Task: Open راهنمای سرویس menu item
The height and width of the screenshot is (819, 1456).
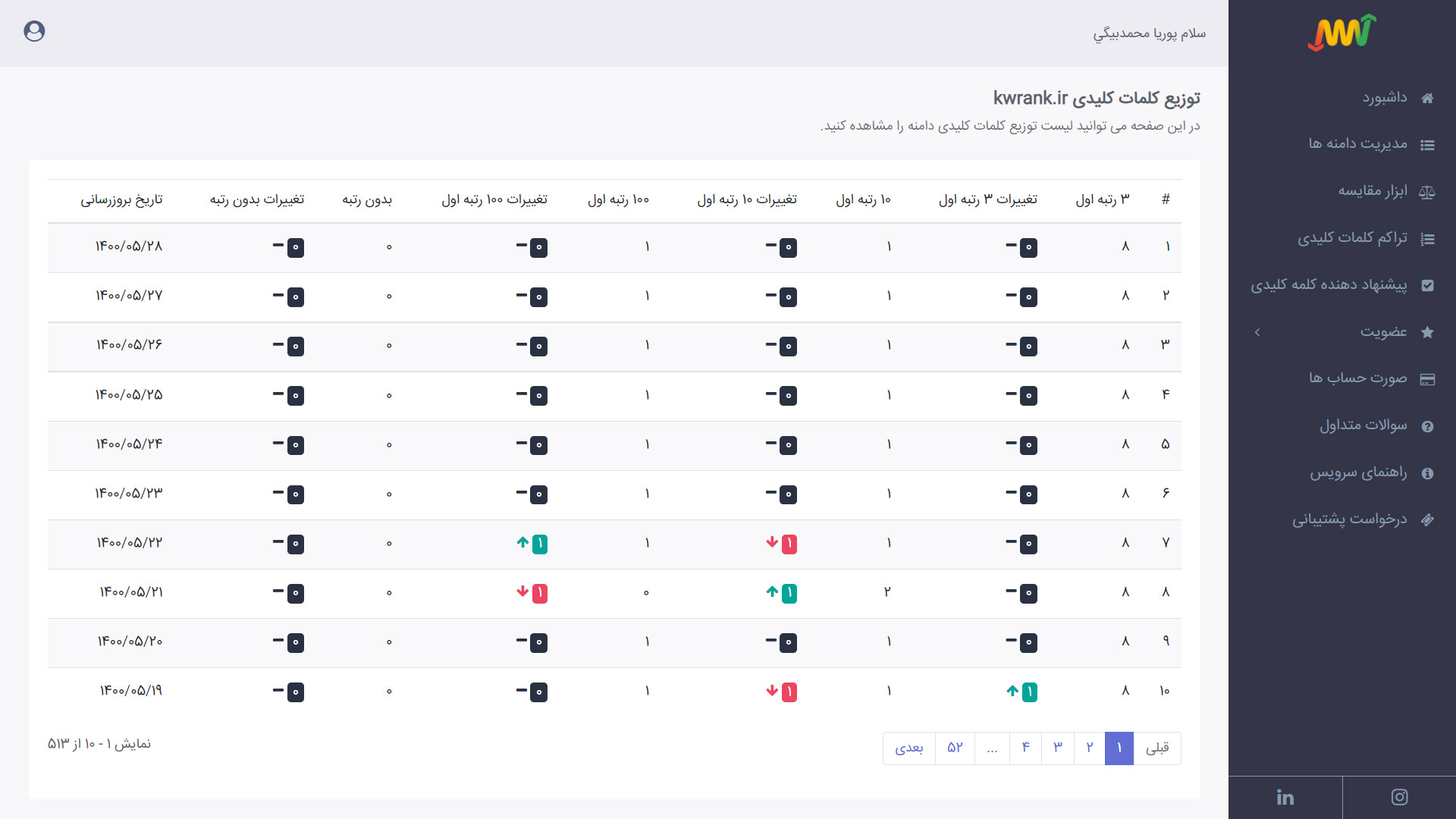Action: [1342, 472]
